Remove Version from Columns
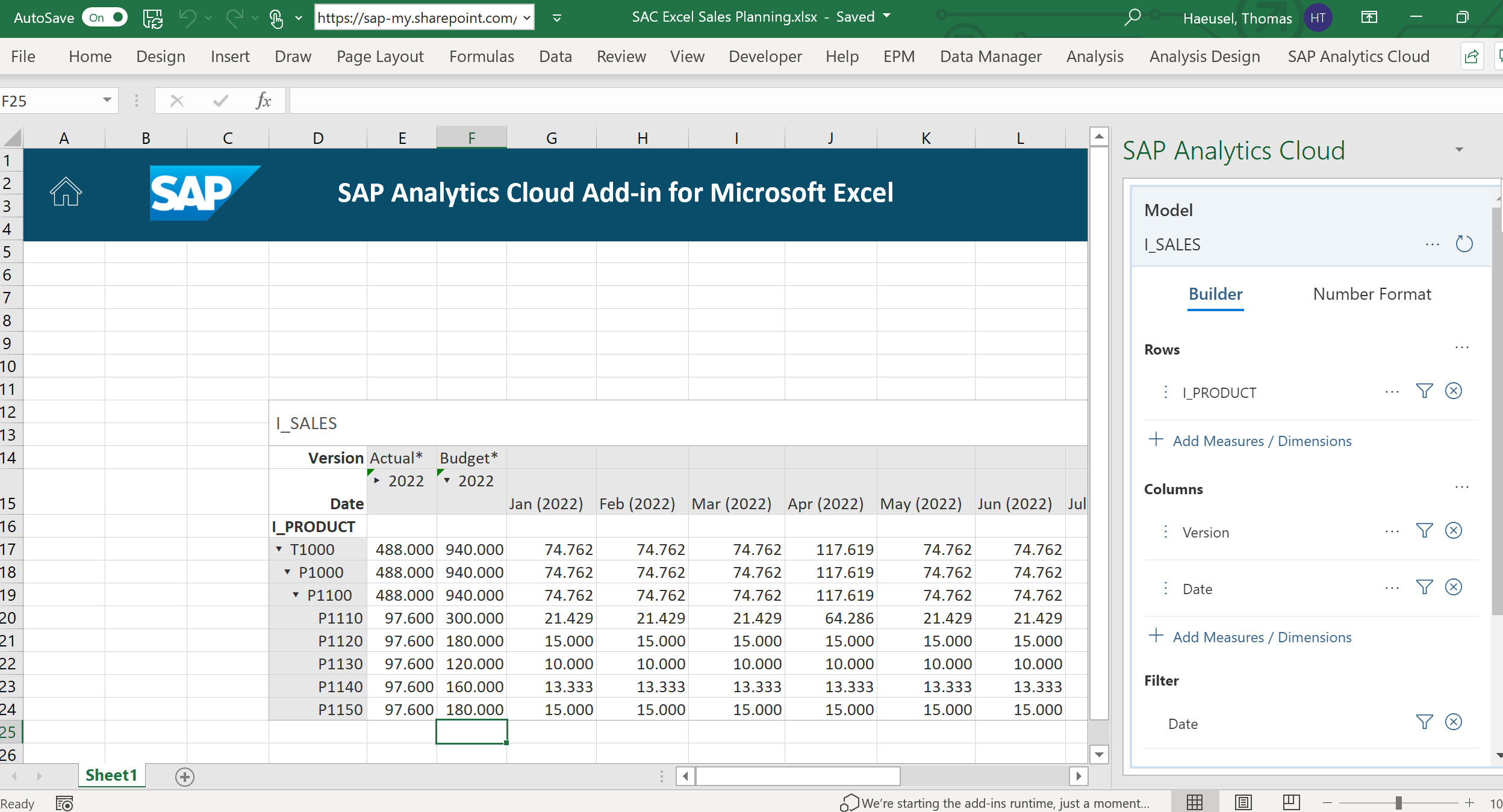 coord(1454,531)
